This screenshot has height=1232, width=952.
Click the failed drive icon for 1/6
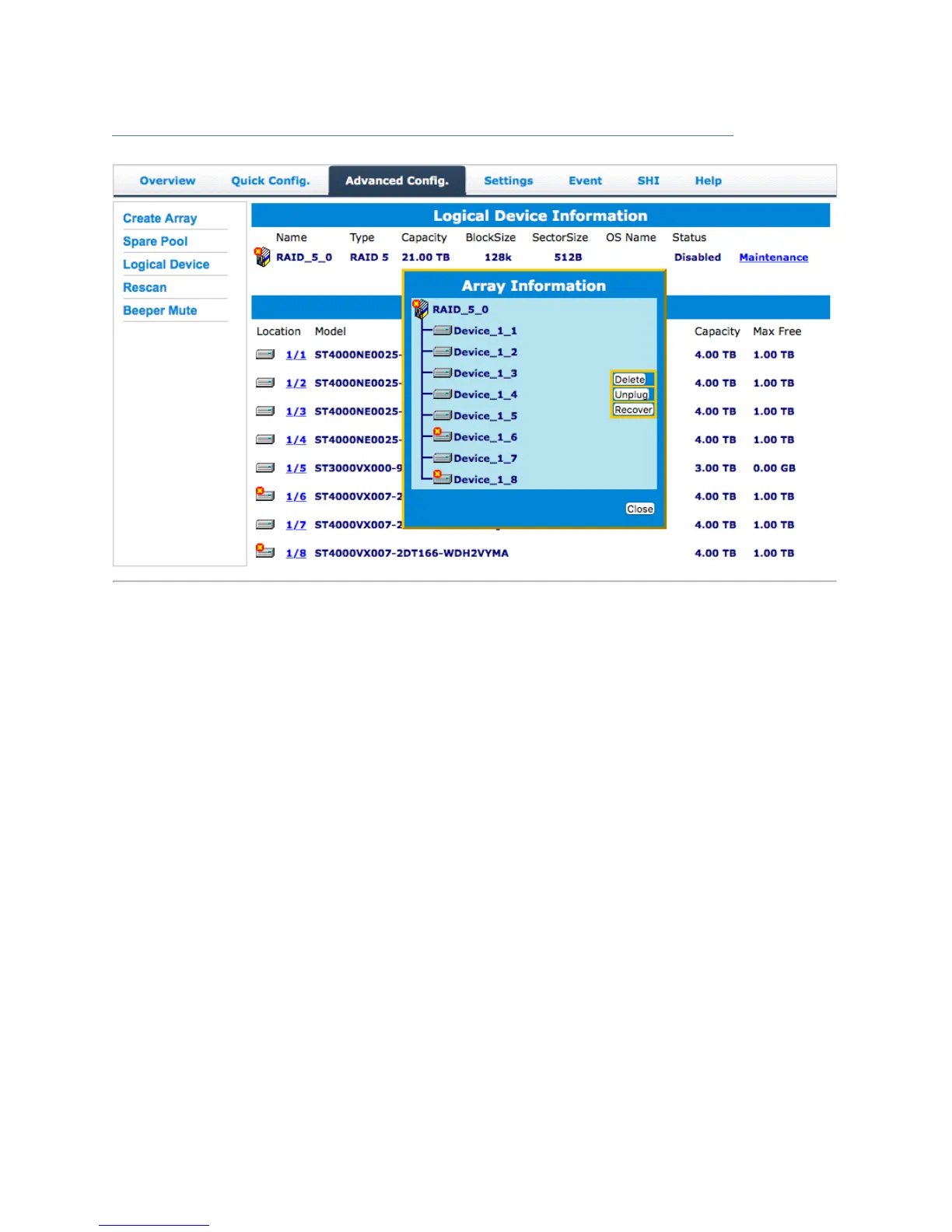265,494
